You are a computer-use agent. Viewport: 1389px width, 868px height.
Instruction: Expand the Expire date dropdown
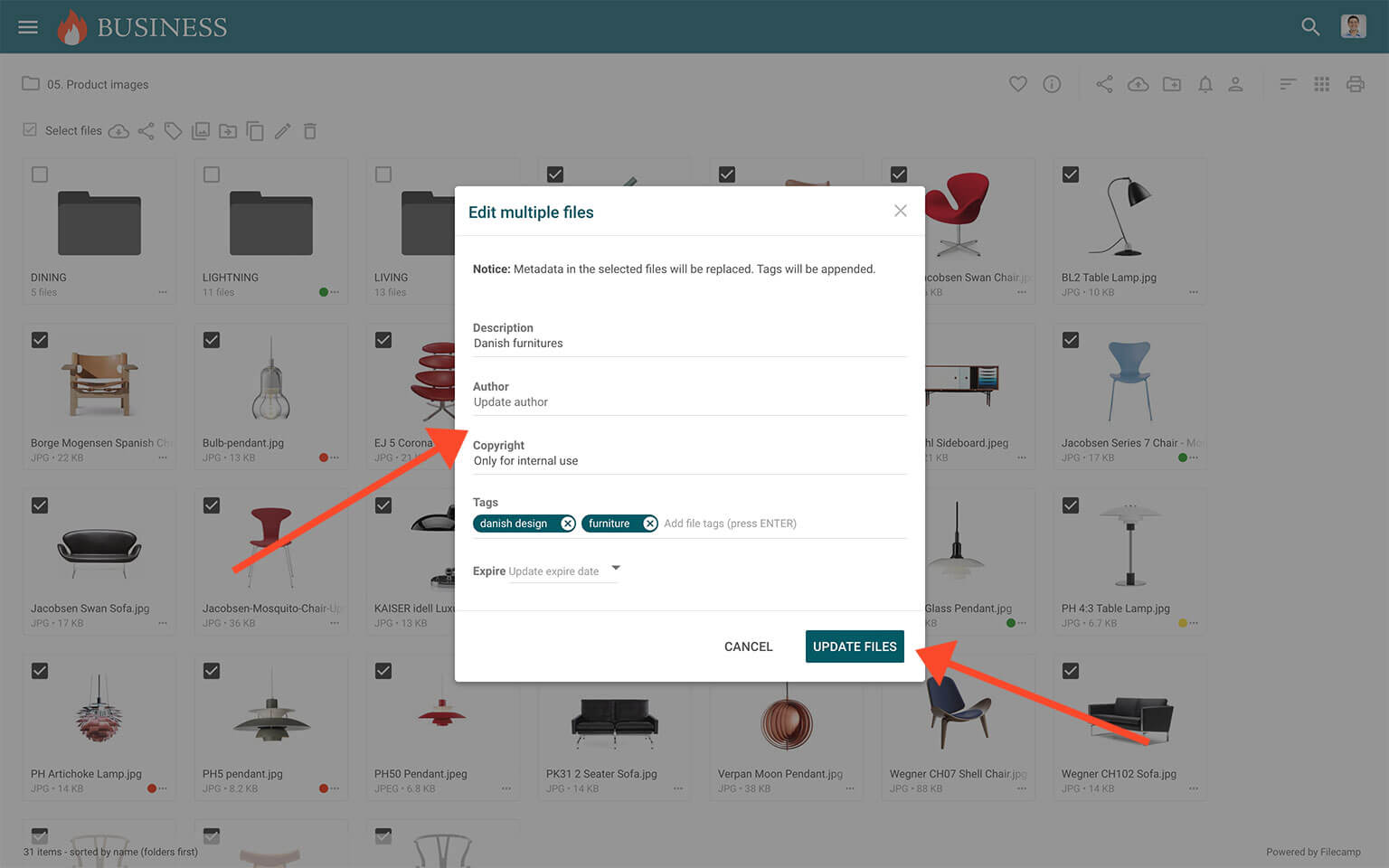tap(616, 569)
